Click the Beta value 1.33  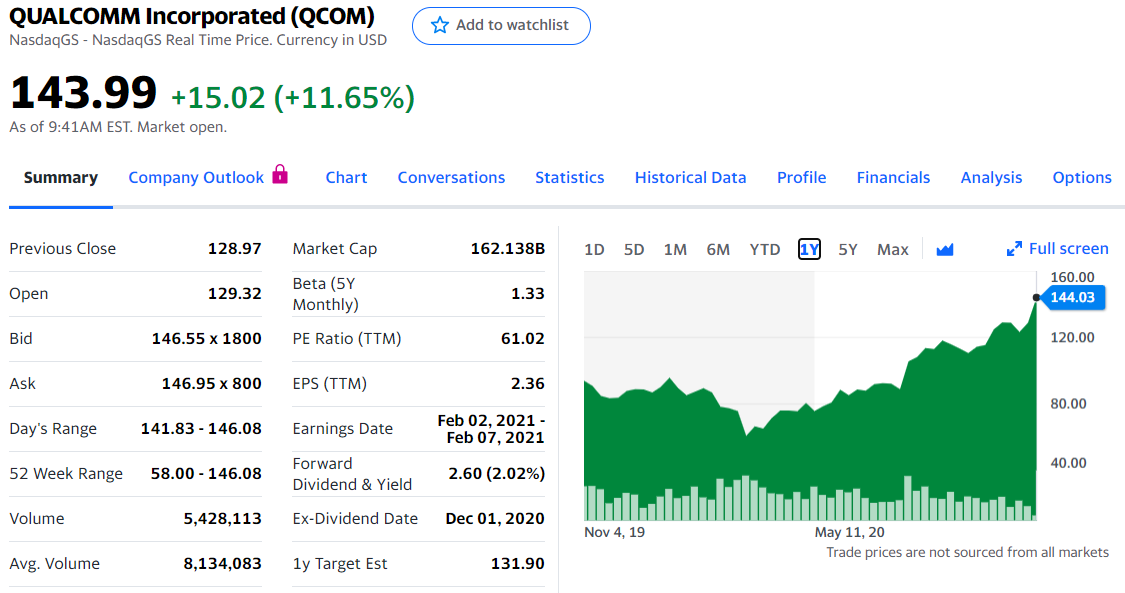[x=528, y=294]
